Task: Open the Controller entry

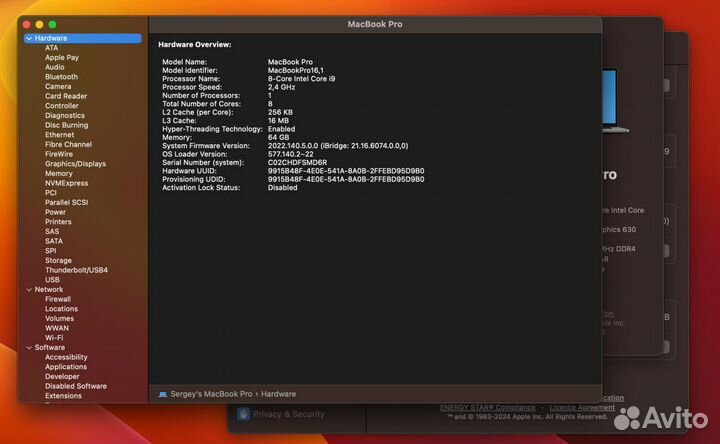Action: 62,106
